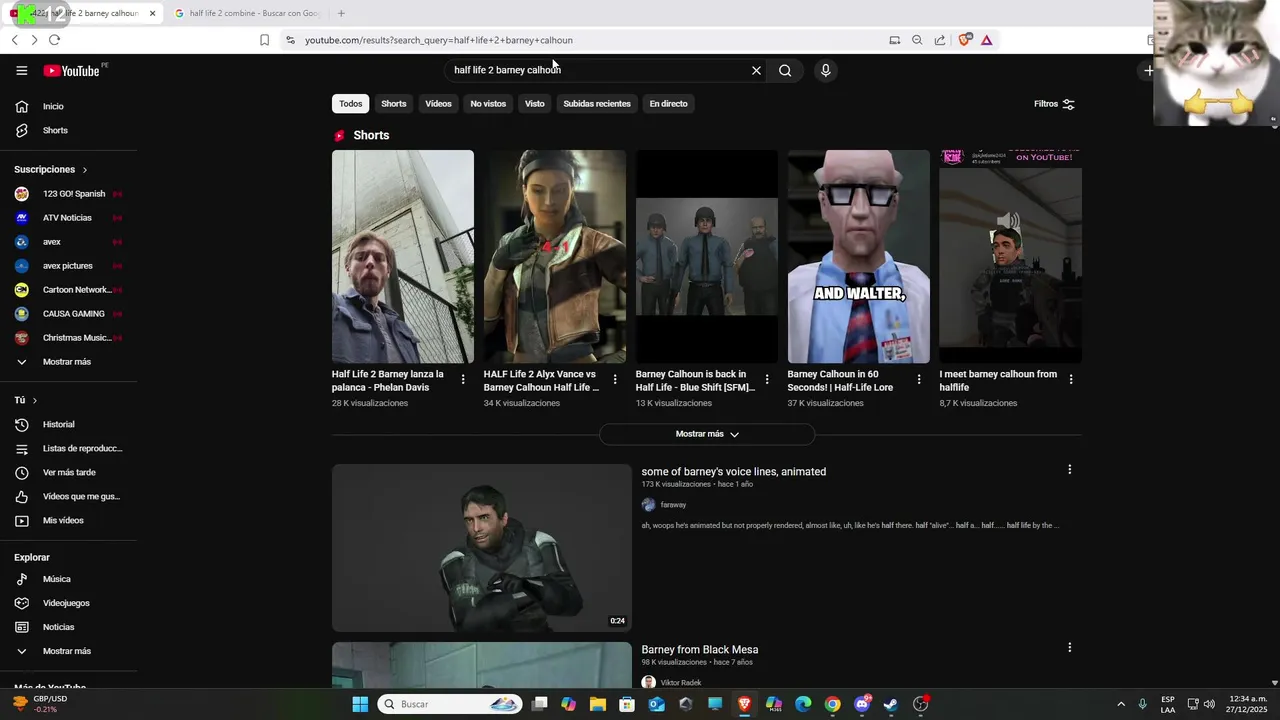Switch to the half life 2 combine tab

pos(248,13)
